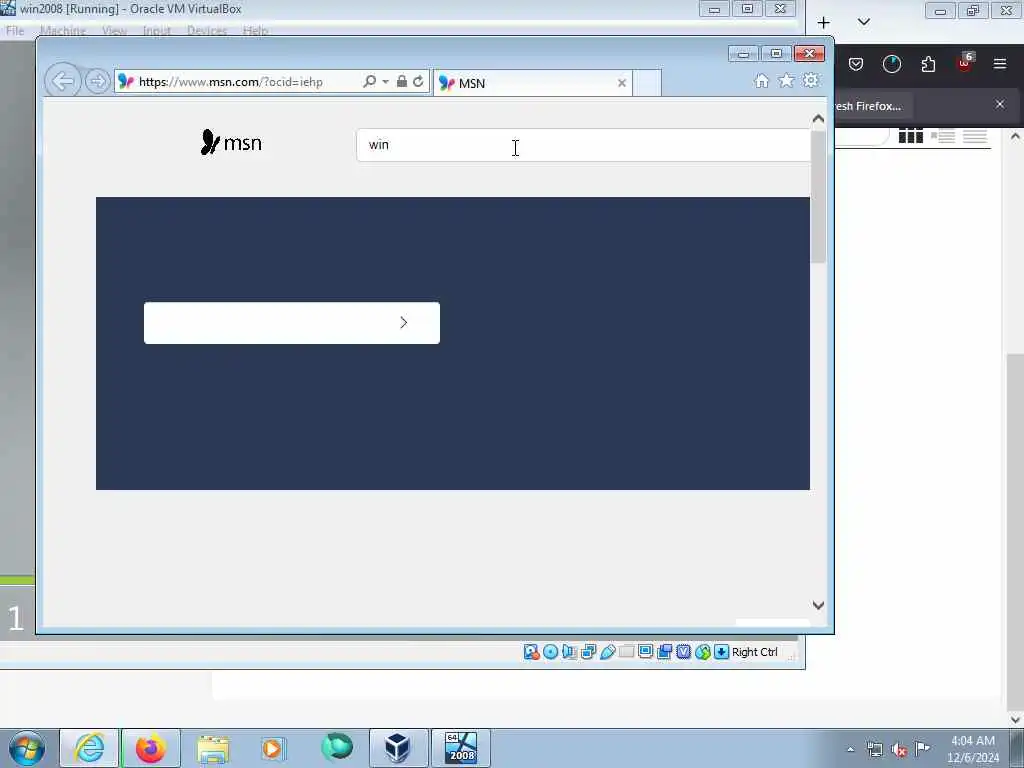Click VirtualBox hard disk activity status icon
The width and height of the screenshot is (1024, 768).
(x=531, y=652)
